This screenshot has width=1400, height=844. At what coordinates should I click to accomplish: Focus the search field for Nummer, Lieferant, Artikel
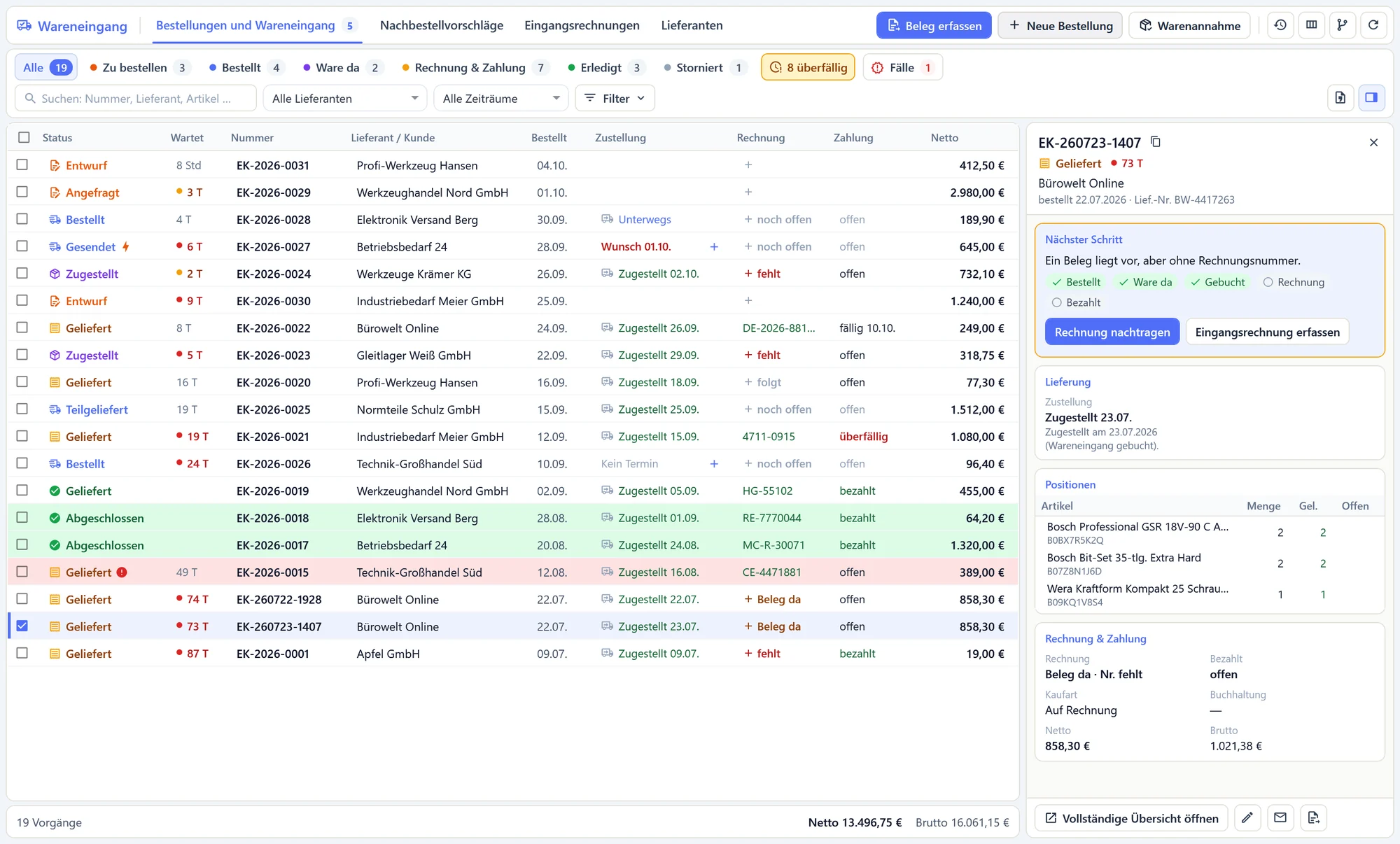point(136,99)
